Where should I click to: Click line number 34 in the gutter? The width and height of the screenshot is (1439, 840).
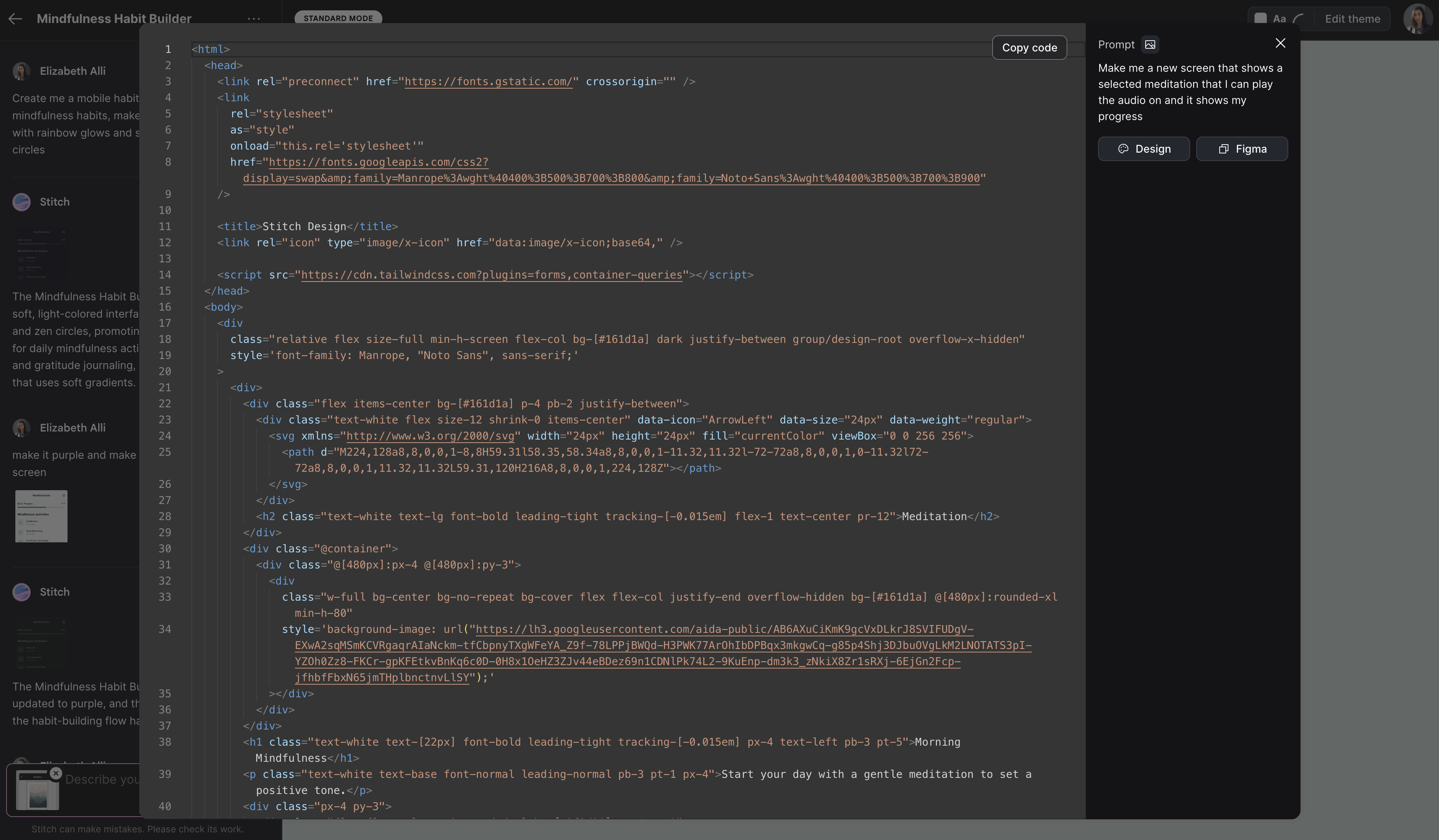coord(165,629)
